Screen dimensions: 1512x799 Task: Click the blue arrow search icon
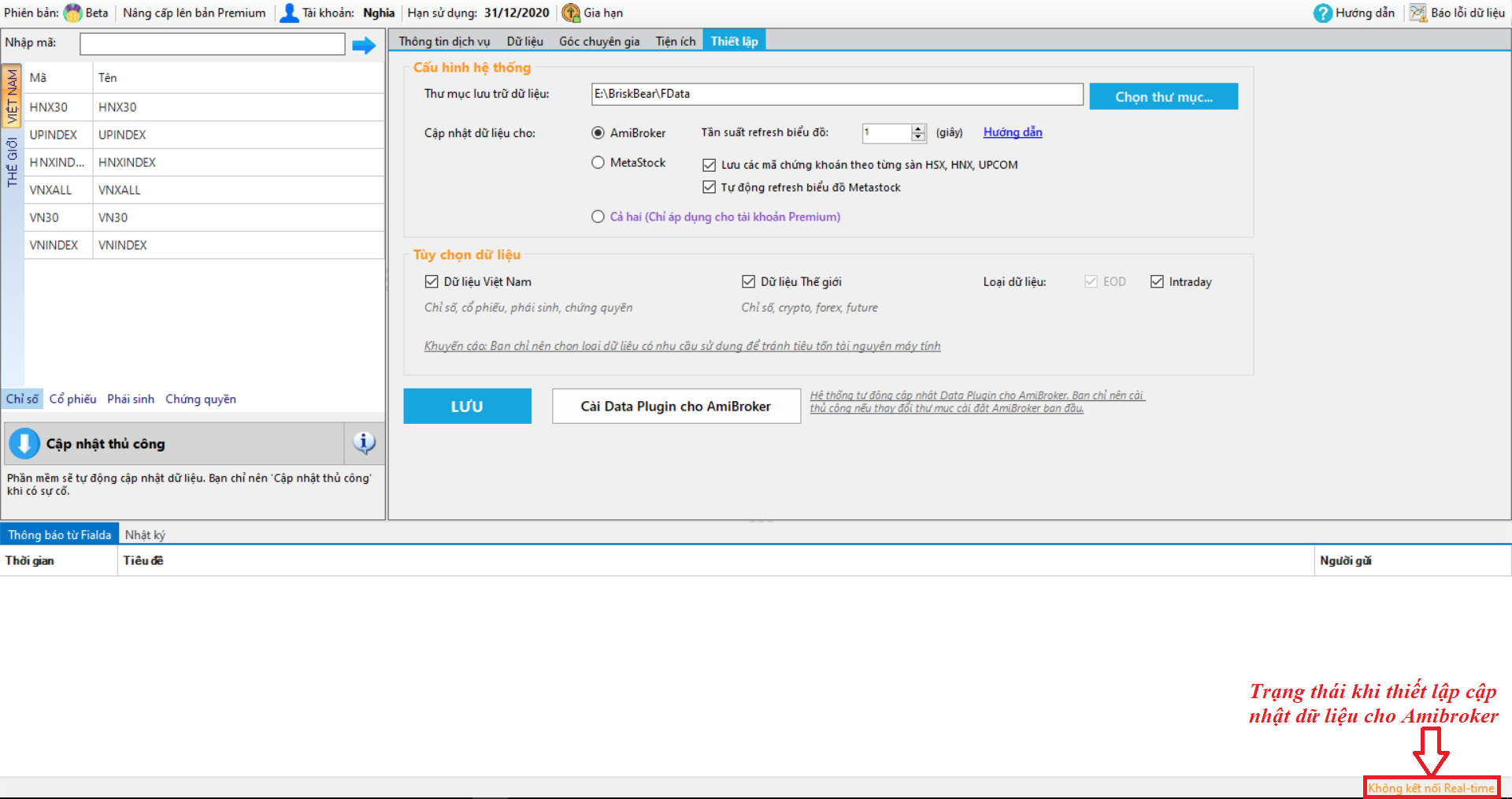(364, 46)
